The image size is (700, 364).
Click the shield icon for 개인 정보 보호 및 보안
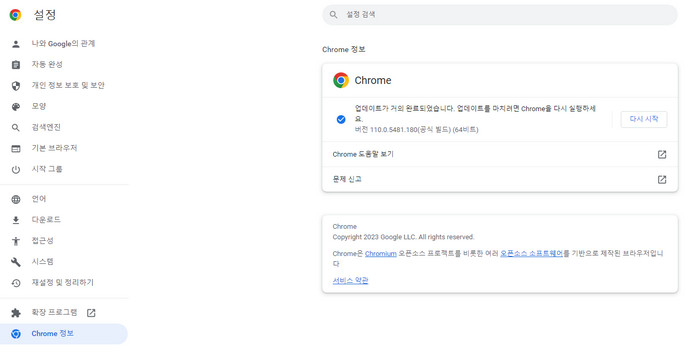tap(16, 86)
